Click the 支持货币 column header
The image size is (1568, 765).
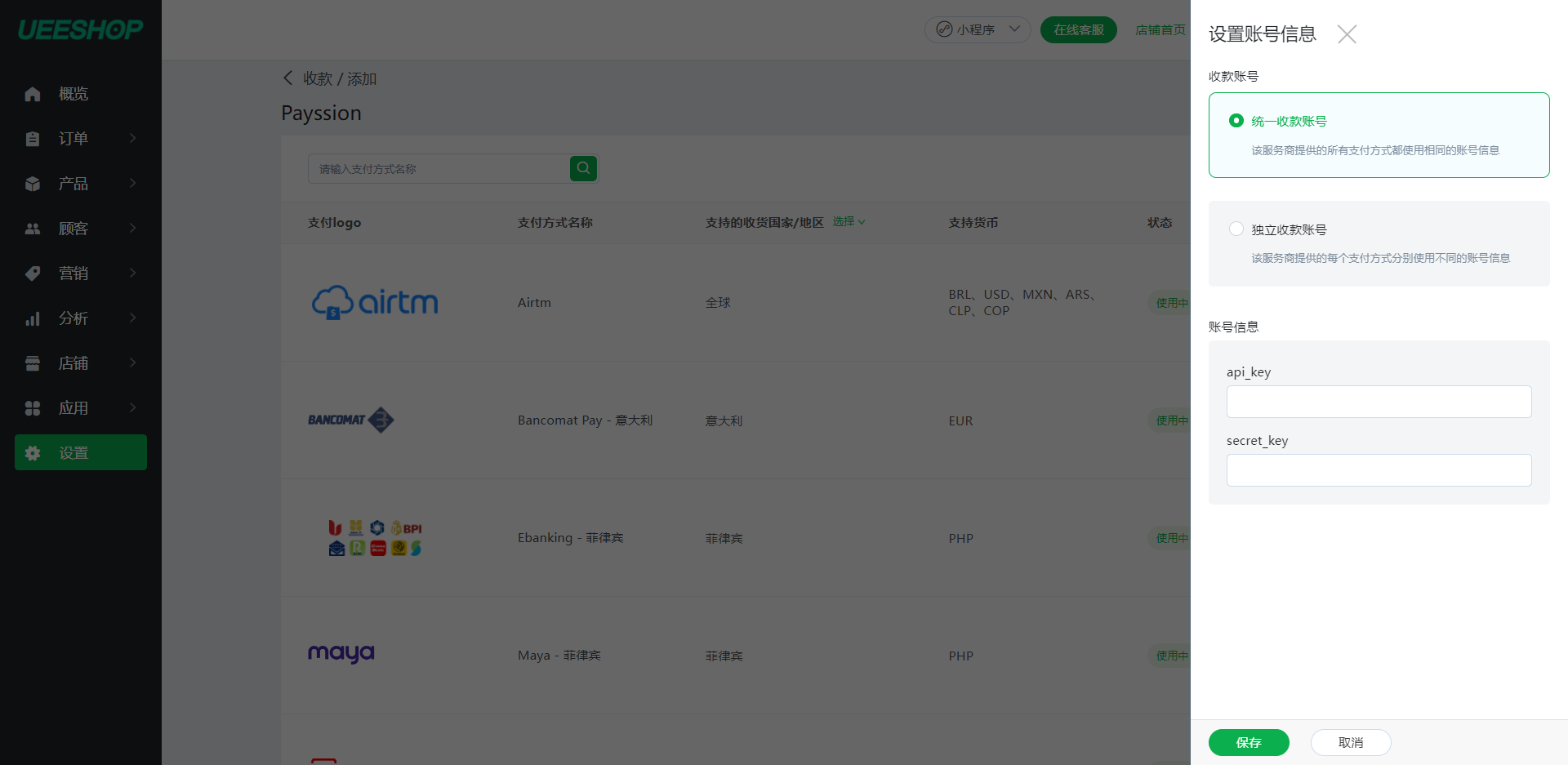pyautogui.click(x=973, y=222)
